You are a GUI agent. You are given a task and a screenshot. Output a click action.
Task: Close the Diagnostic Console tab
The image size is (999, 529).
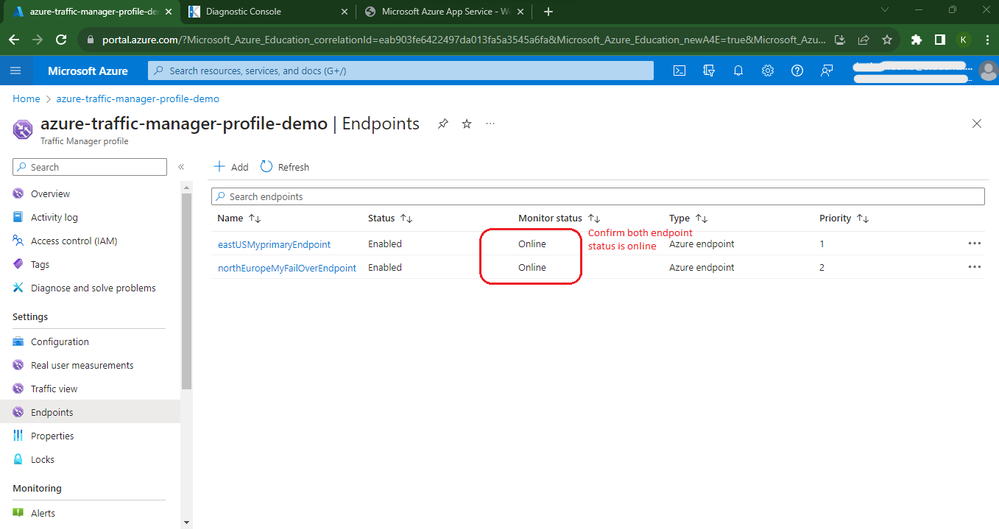pos(344,11)
